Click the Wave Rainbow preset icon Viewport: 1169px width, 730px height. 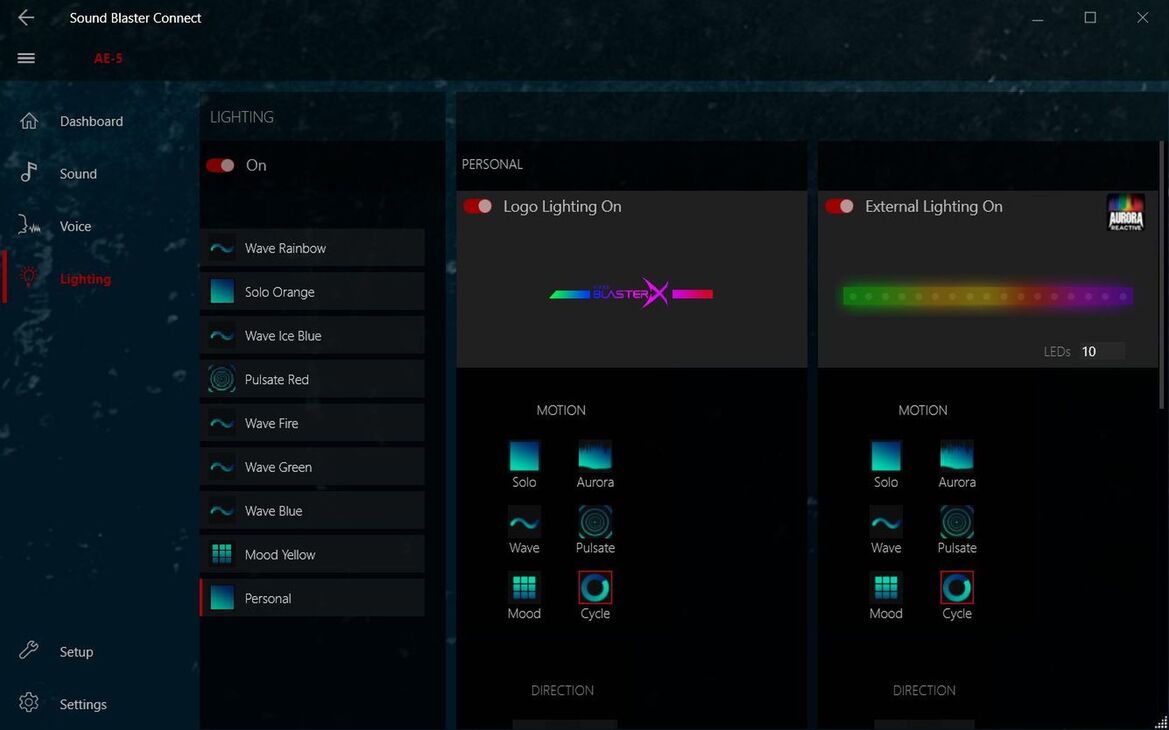click(221, 248)
